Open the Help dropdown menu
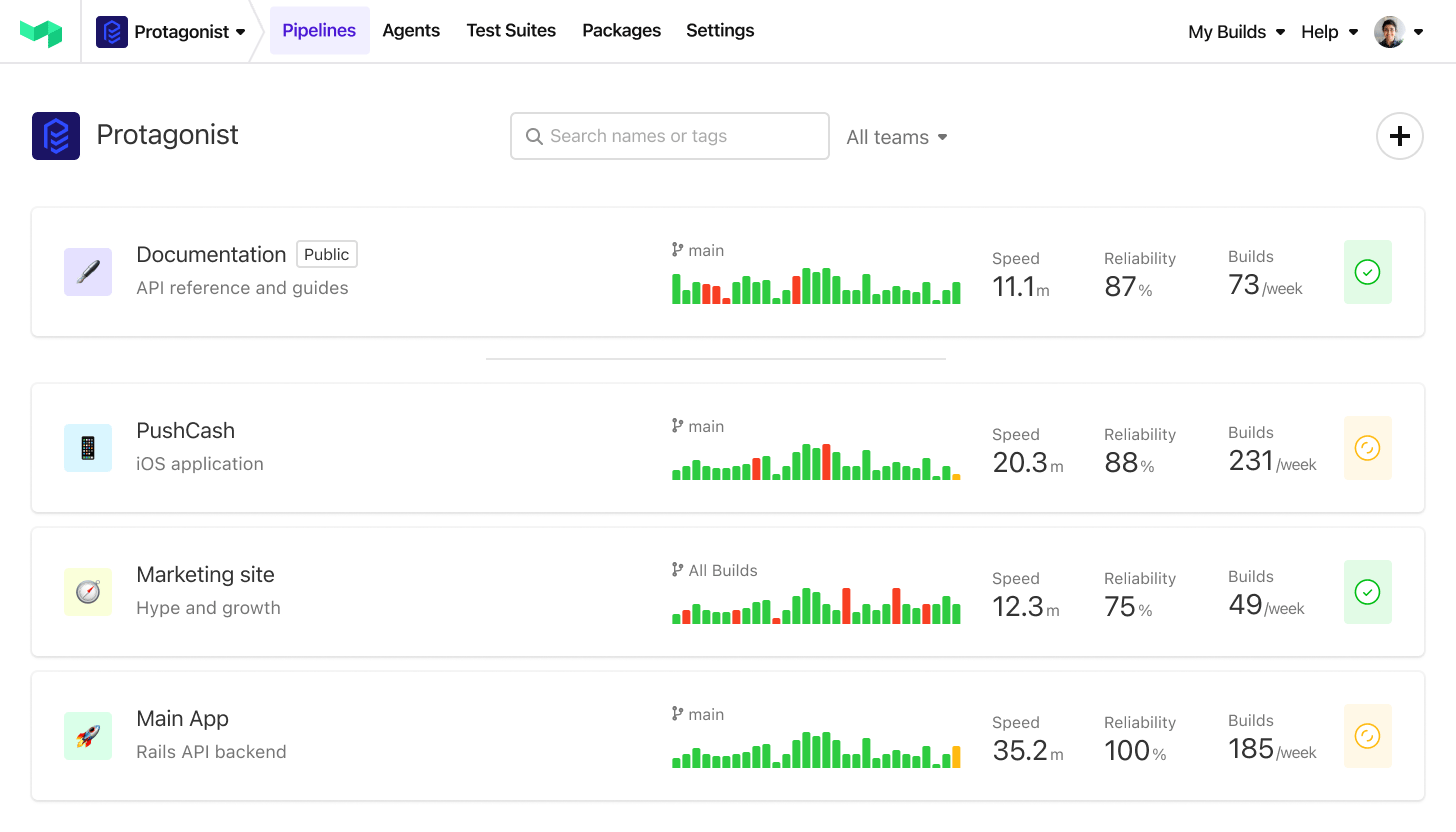1456x832 pixels. coord(1328,31)
